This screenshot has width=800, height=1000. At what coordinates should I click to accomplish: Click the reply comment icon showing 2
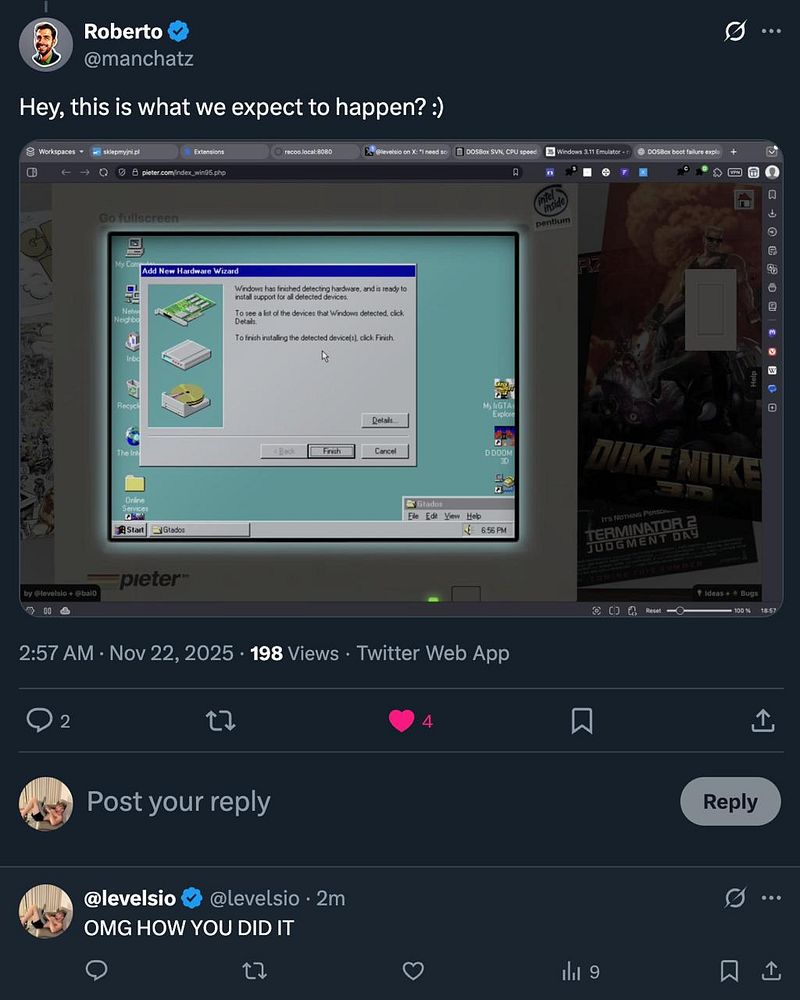point(39,721)
